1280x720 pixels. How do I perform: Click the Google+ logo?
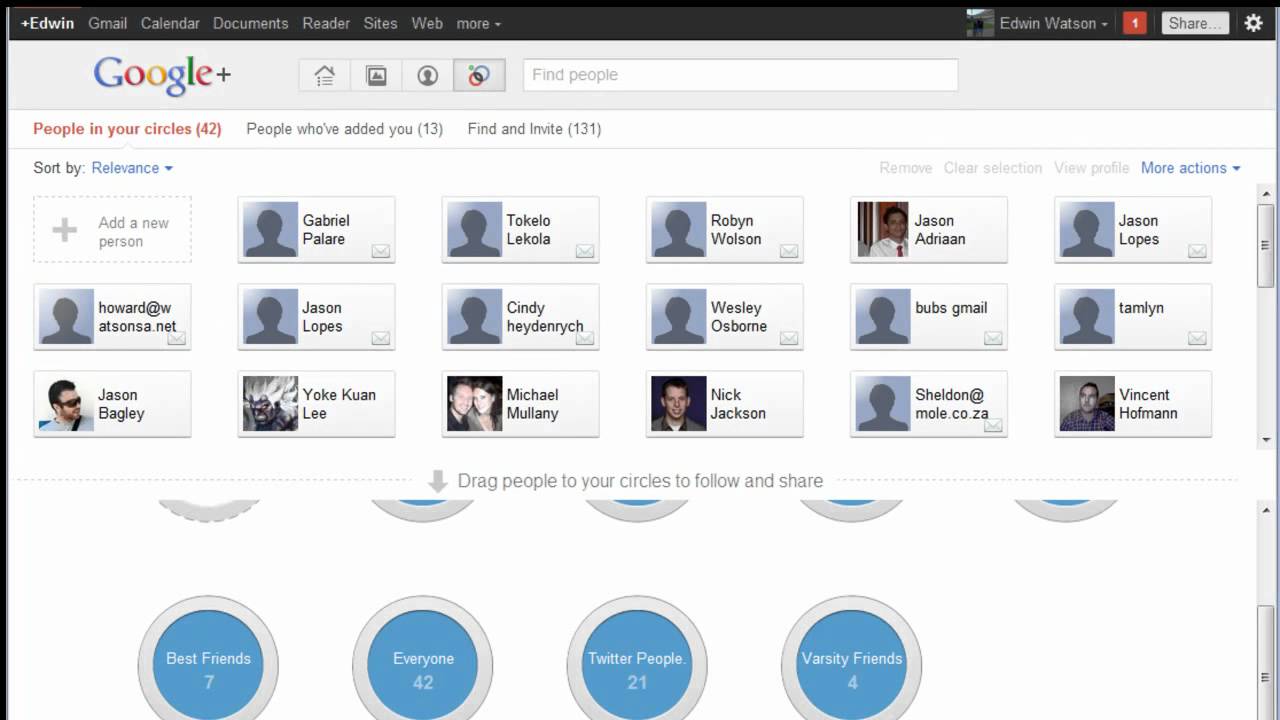[x=162, y=76]
